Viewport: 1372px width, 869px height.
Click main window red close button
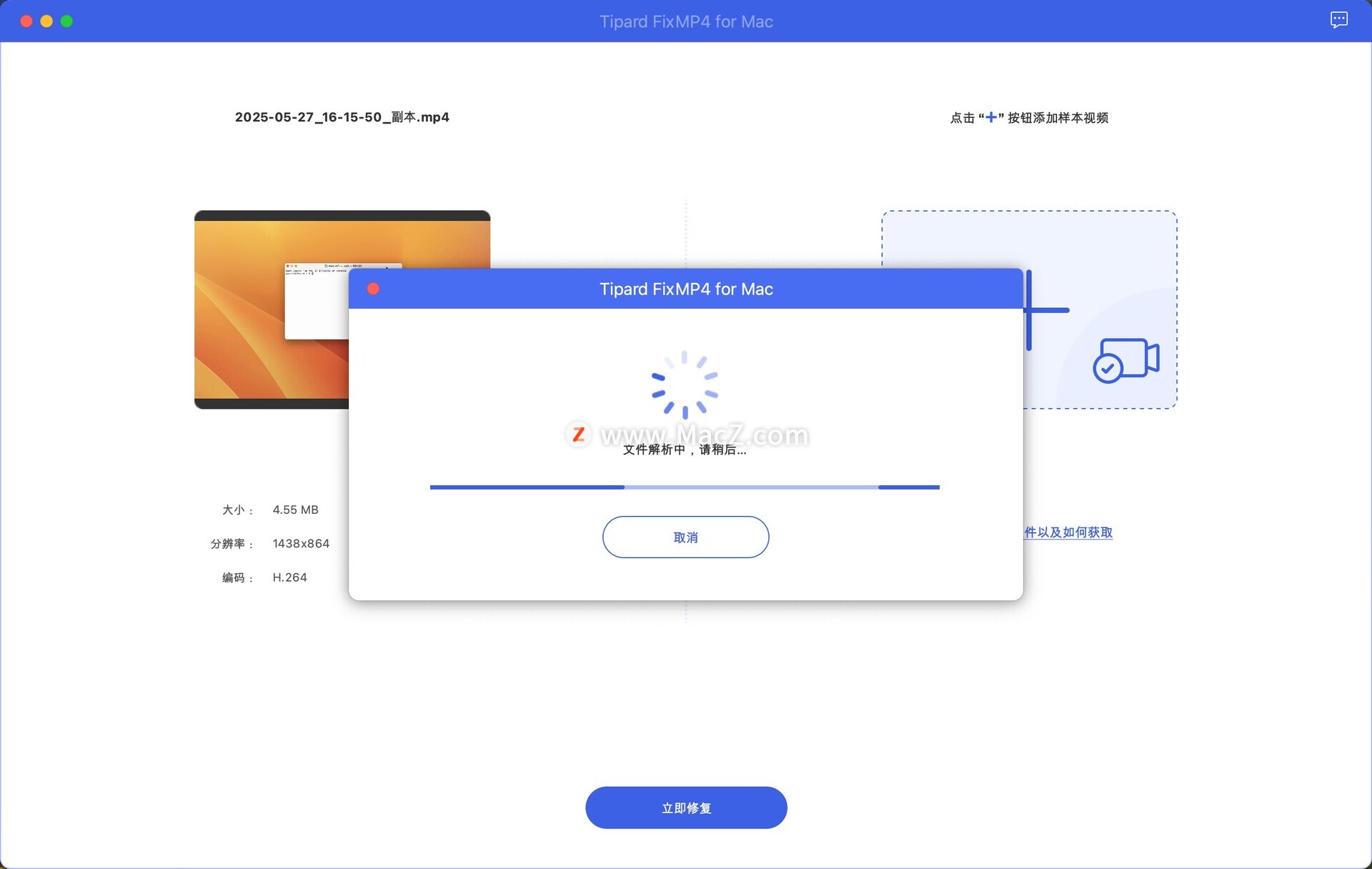pos(26,21)
